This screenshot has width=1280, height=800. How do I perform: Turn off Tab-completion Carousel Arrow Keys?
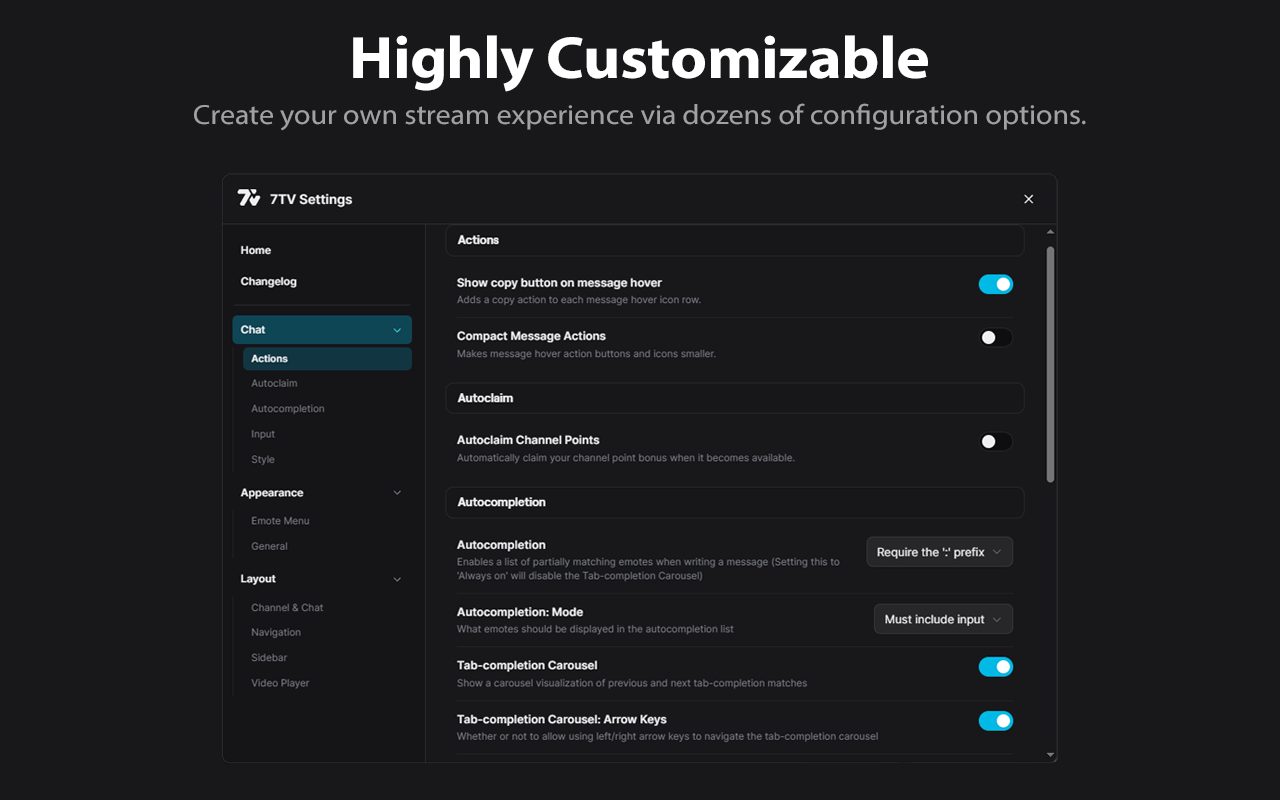point(995,721)
